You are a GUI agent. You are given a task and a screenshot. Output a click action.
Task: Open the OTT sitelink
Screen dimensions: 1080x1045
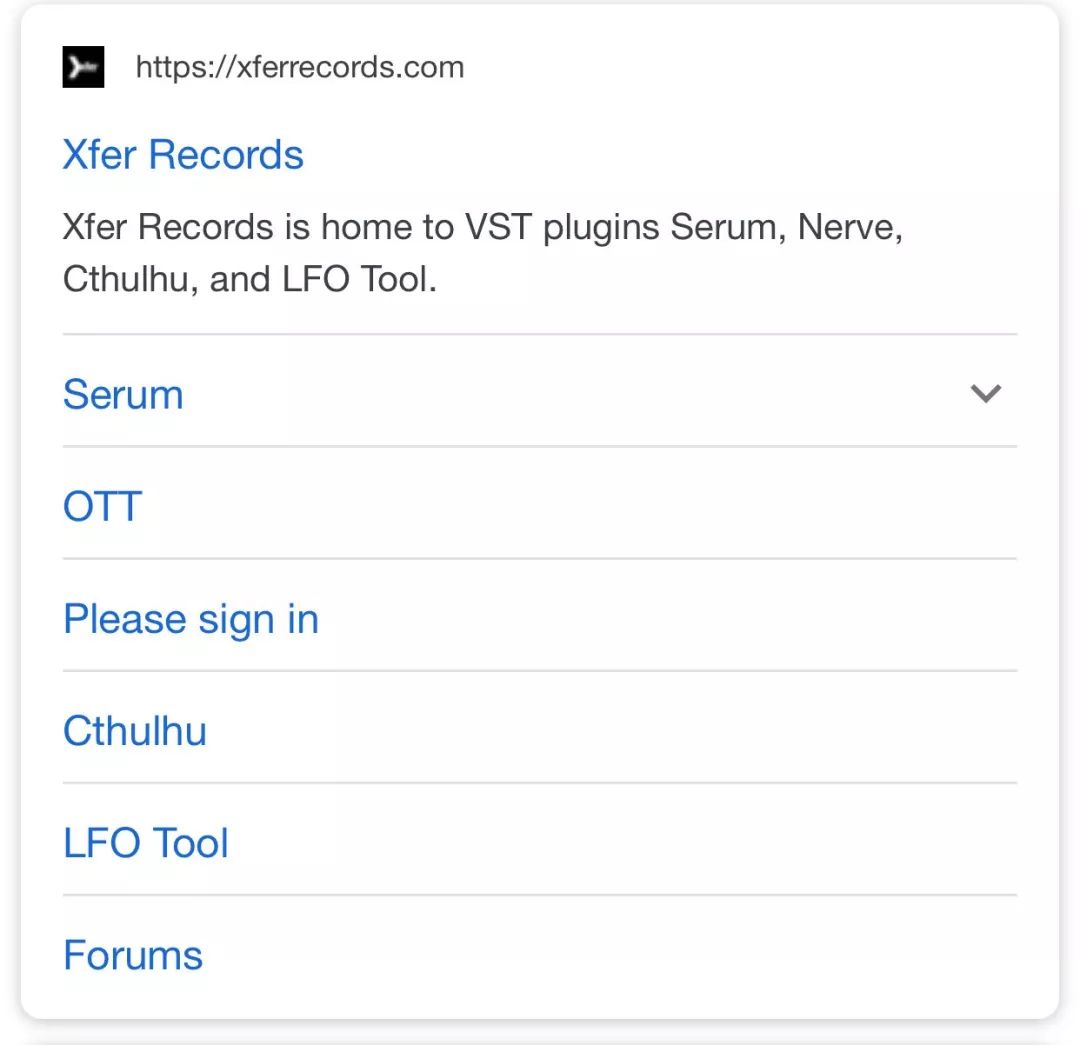[103, 506]
